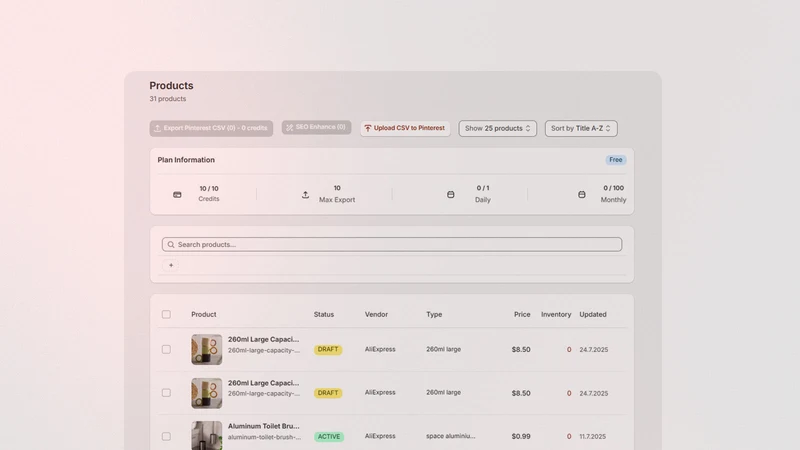Click the first 260ml product thumbnail

207,349
